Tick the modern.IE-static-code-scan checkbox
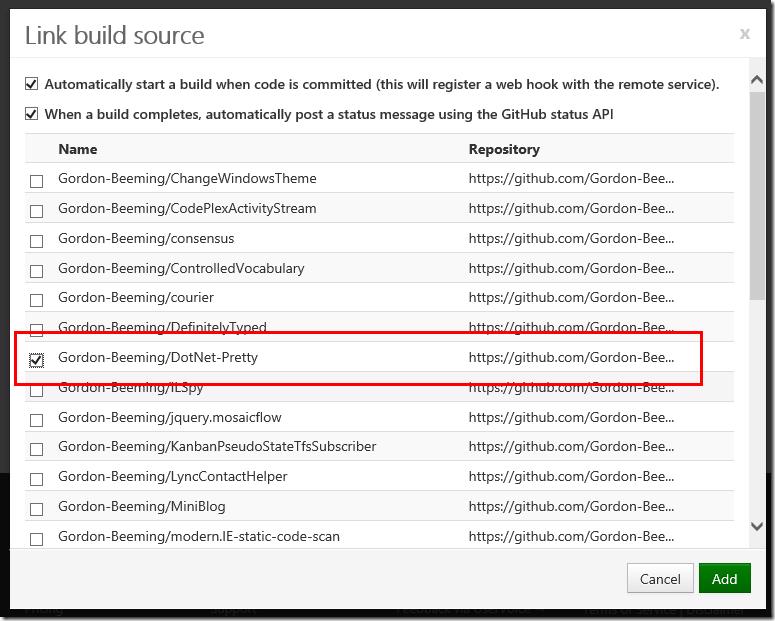 (36, 539)
